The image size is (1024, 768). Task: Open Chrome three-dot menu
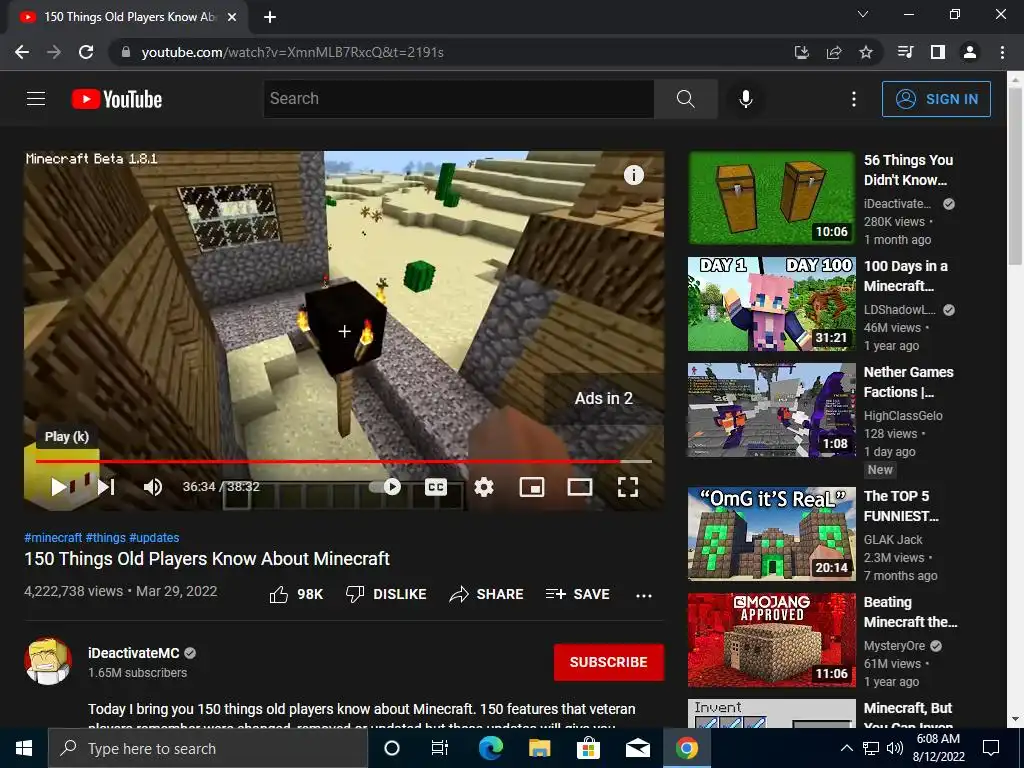pyautogui.click(x=1002, y=52)
